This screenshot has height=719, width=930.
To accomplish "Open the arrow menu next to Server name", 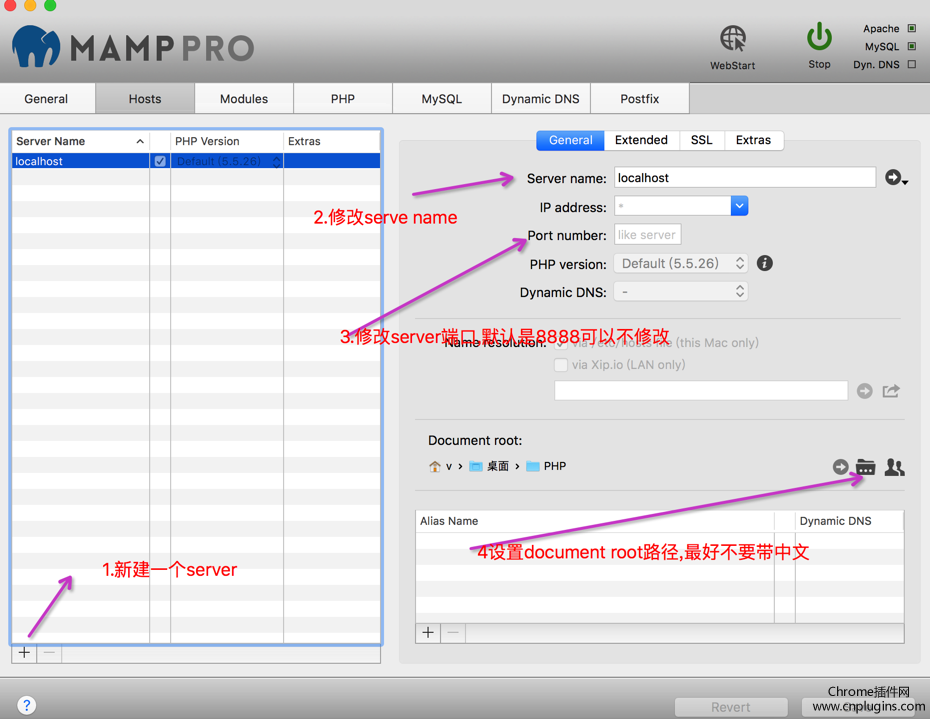I will click(x=896, y=177).
